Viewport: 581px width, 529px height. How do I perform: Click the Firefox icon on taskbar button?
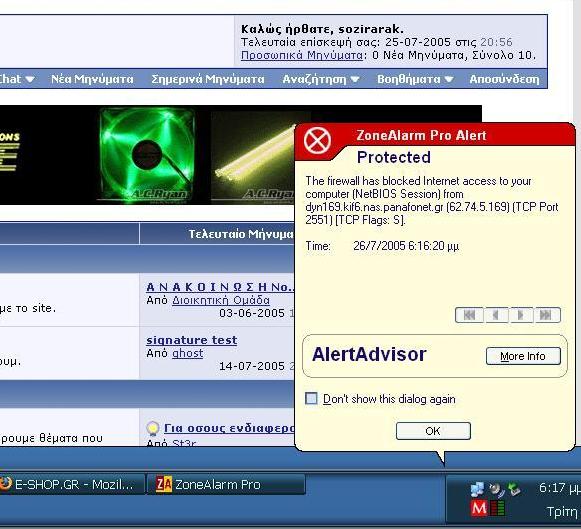[6, 484]
